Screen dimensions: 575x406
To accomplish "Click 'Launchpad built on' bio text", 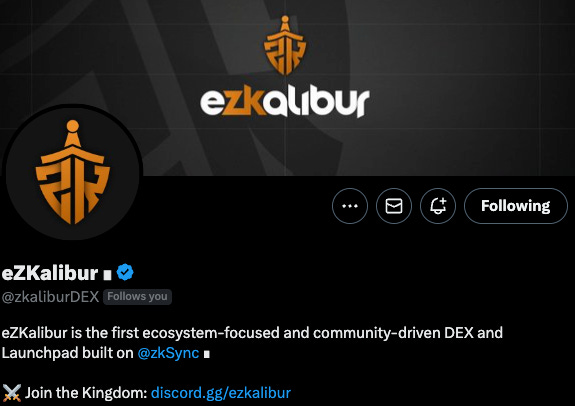I will 67,353.
